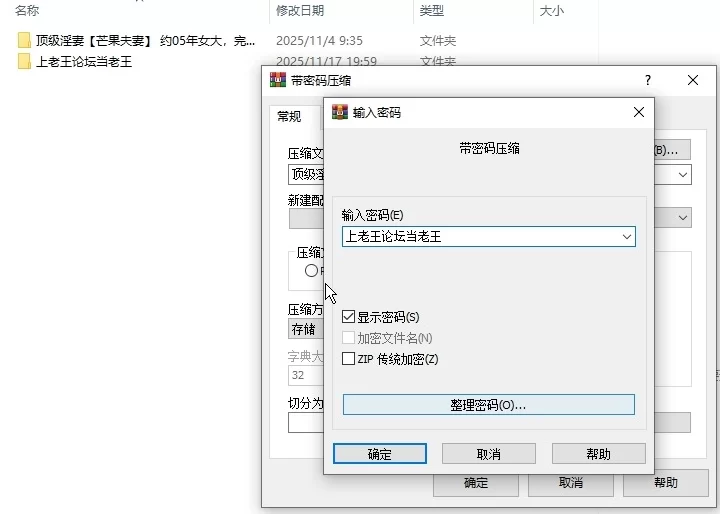Viewport: 720px width, 514px height.
Task: Select the 上老王论坛当老王 folder name
Action: pos(84,62)
